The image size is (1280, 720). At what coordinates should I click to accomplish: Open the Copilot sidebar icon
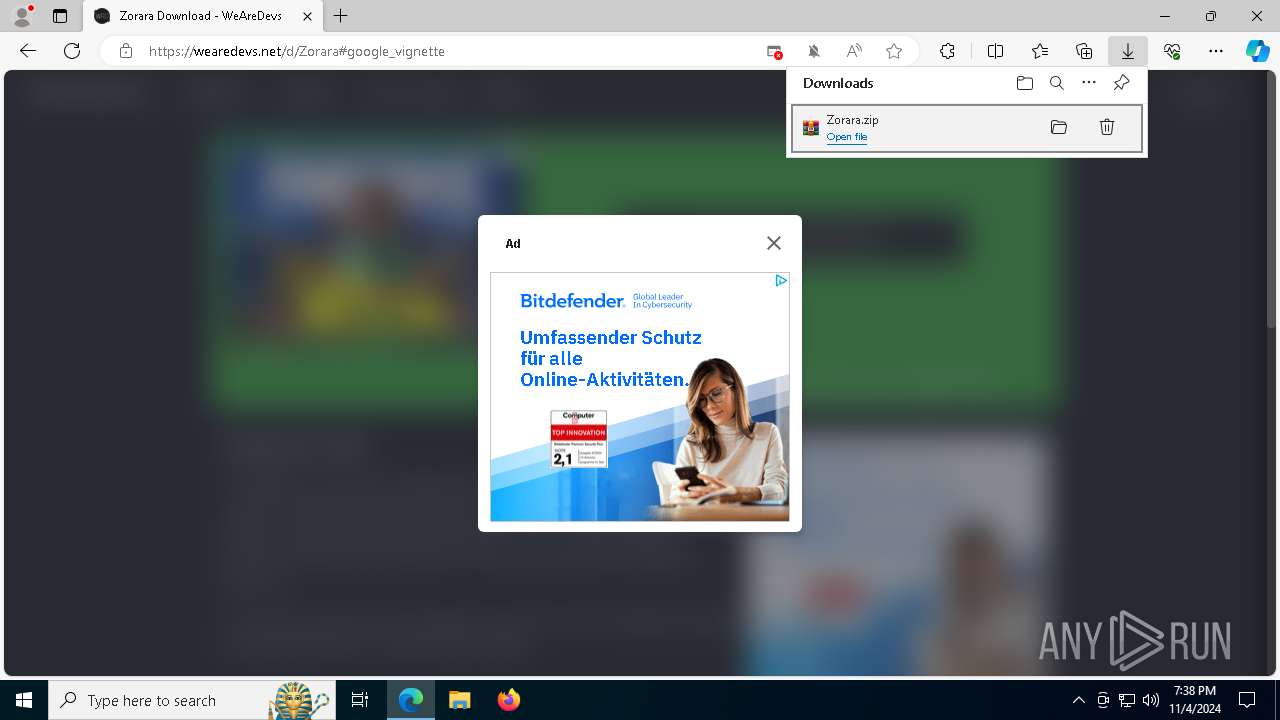1258,51
